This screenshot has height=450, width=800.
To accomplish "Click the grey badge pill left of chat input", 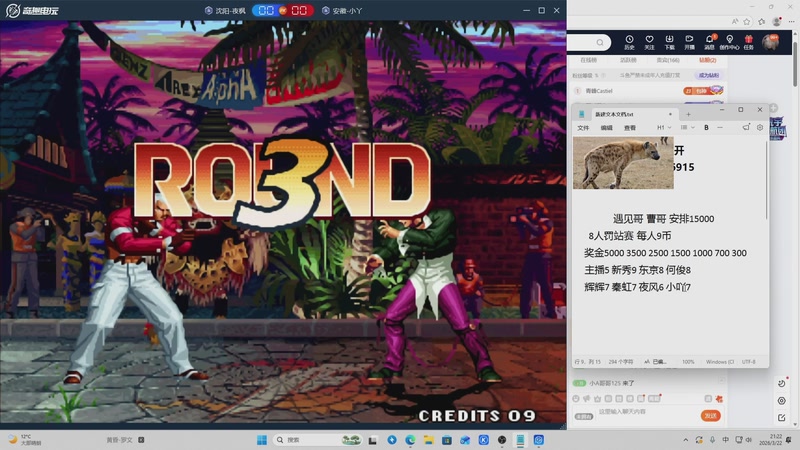I will [584, 416].
